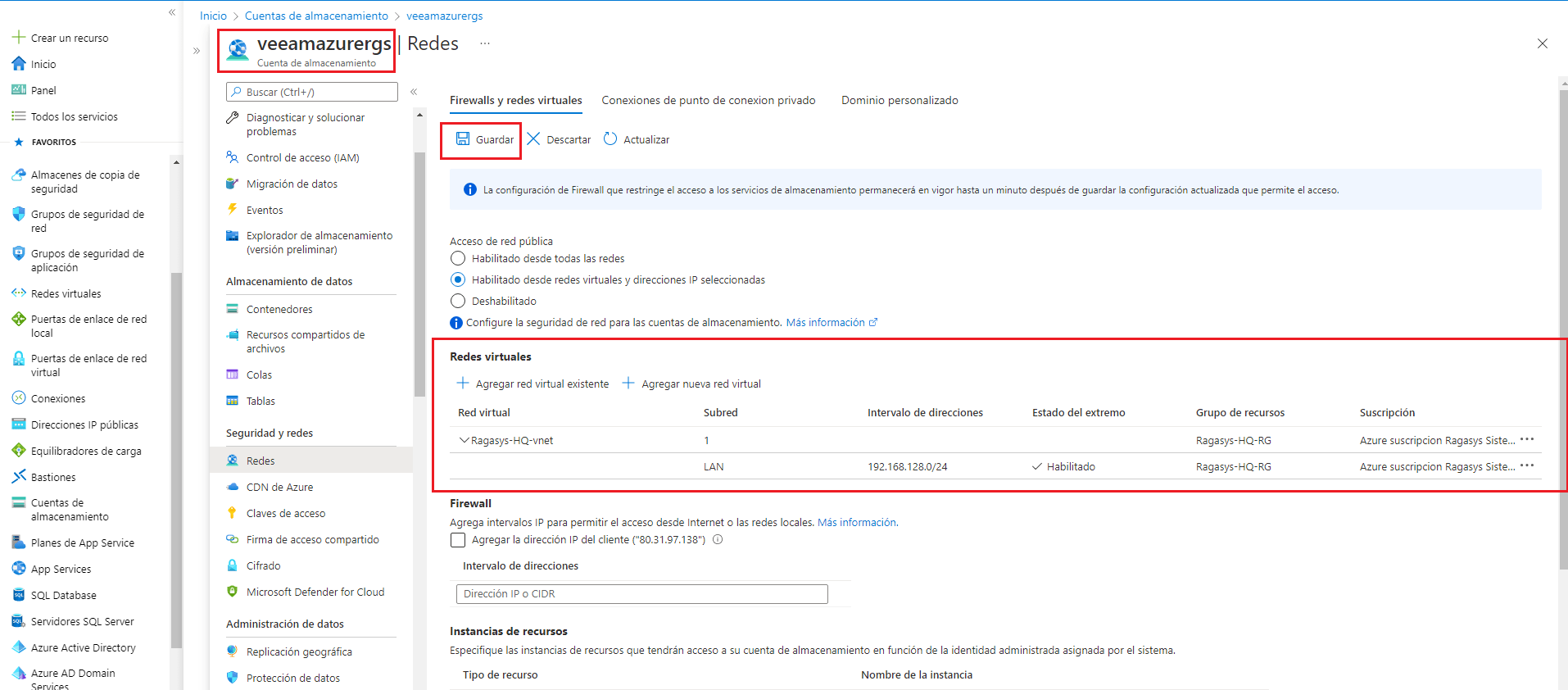Select Redes in the resource menu
This screenshot has height=690, width=1568.
[x=311, y=461]
